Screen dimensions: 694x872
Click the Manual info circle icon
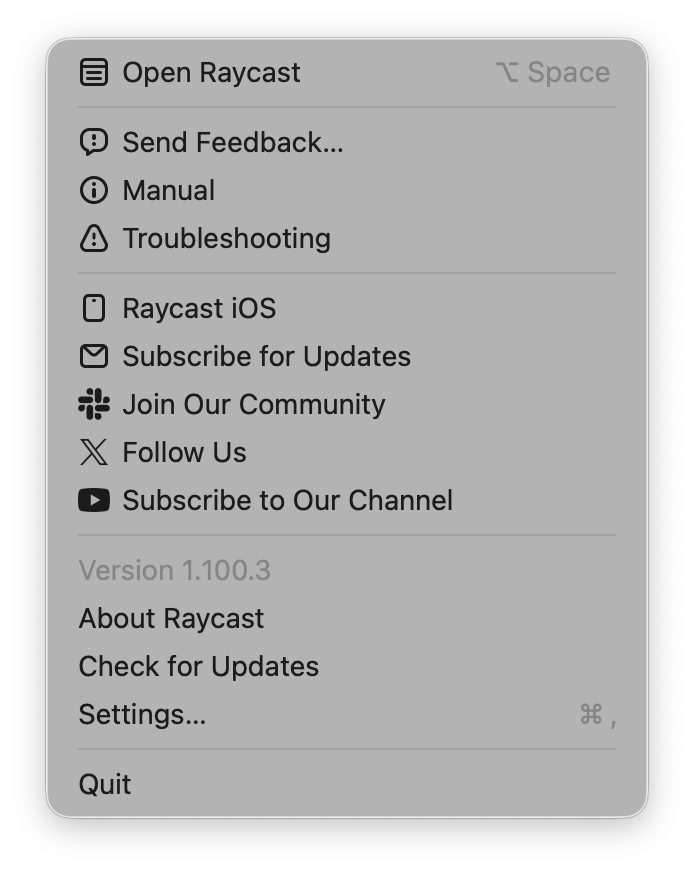pos(94,190)
